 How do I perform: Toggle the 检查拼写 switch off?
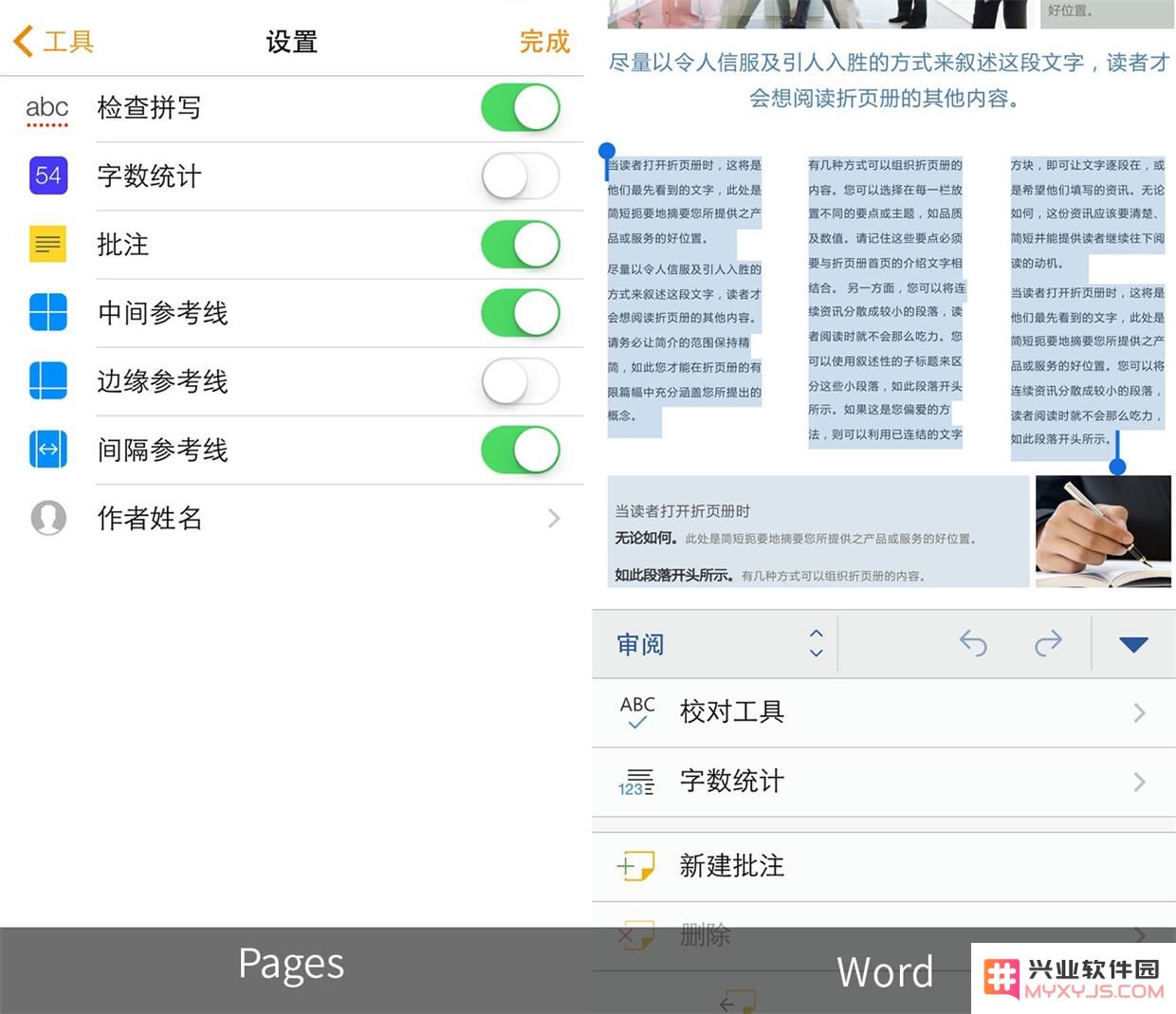click(x=520, y=107)
